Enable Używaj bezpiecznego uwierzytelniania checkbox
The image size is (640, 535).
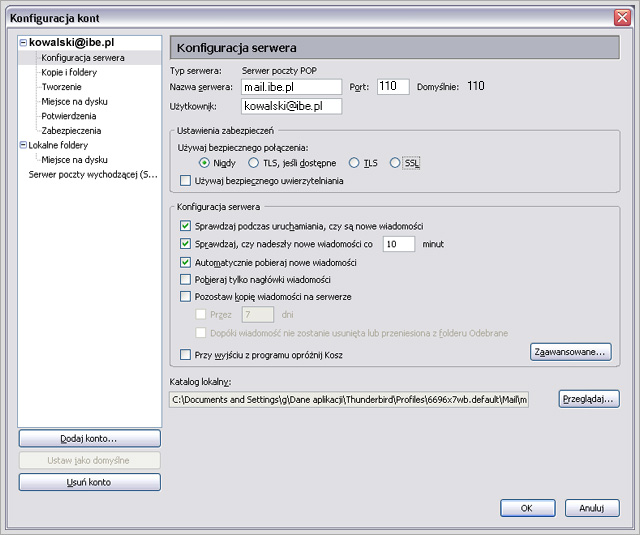(x=184, y=181)
